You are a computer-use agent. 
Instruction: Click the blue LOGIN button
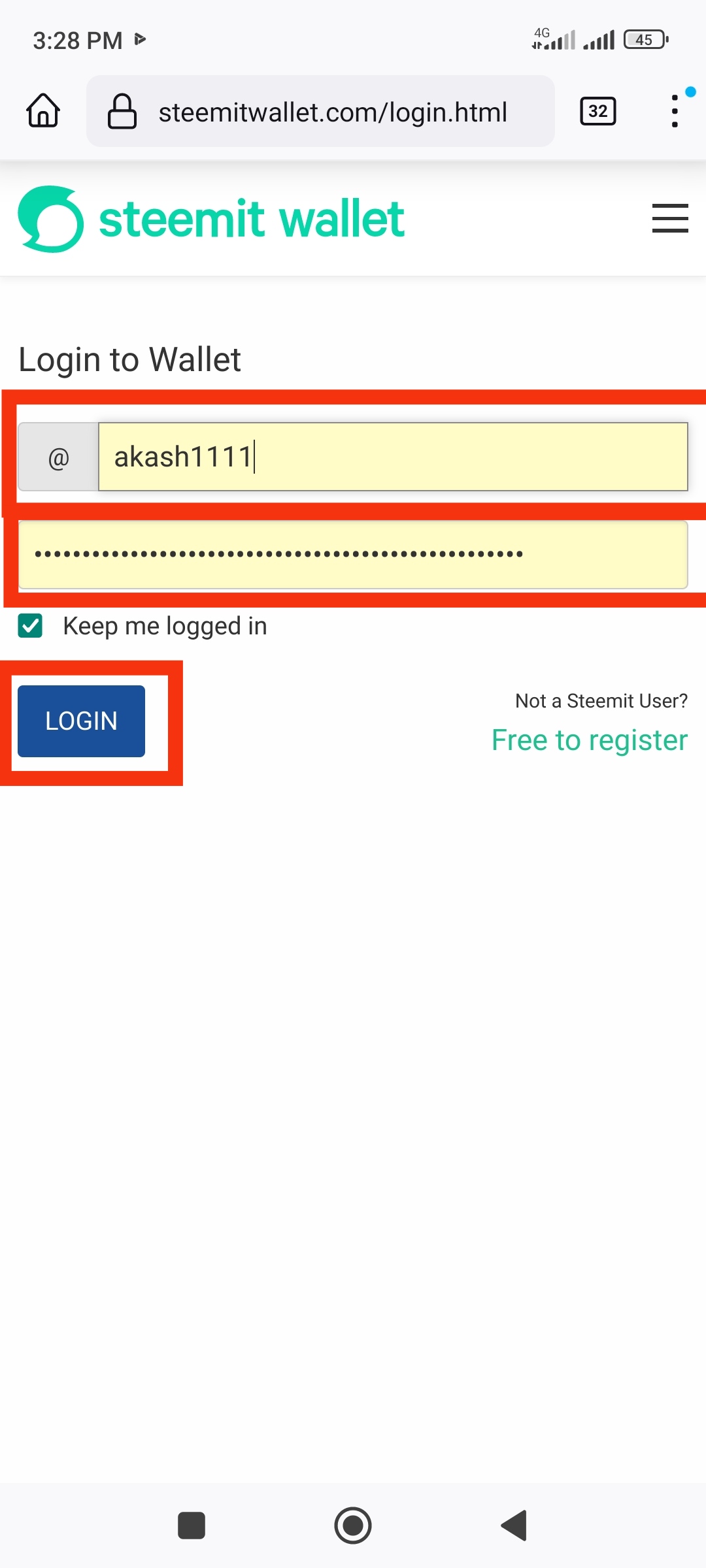pyautogui.click(x=81, y=721)
